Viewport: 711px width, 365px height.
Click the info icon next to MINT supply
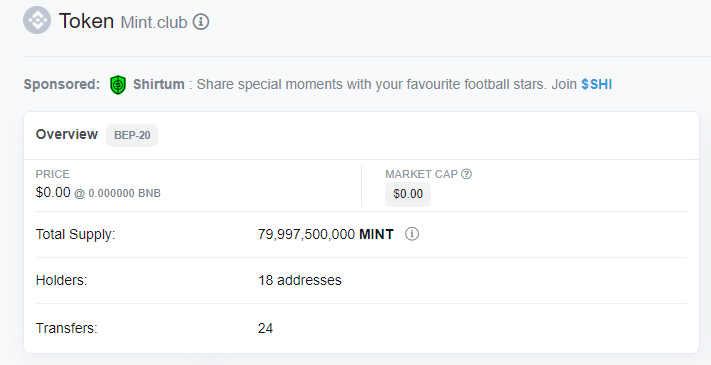tap(412, 234)
